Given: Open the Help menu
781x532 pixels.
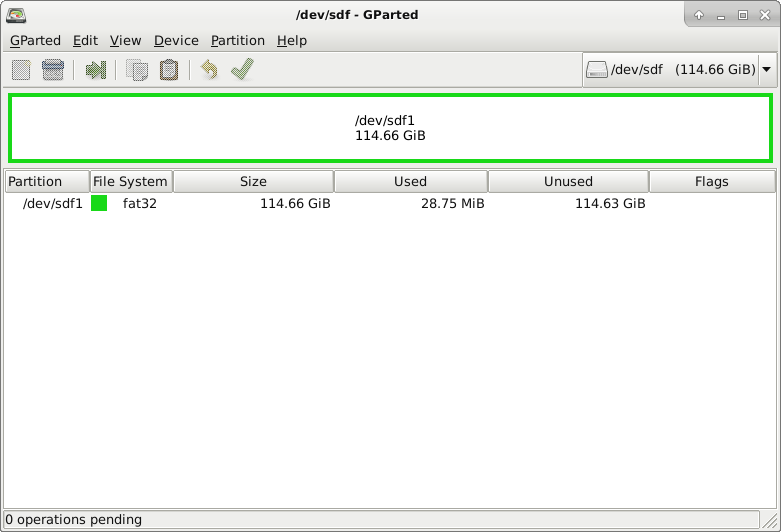Looking at the screenshot, I should (292, 40).
